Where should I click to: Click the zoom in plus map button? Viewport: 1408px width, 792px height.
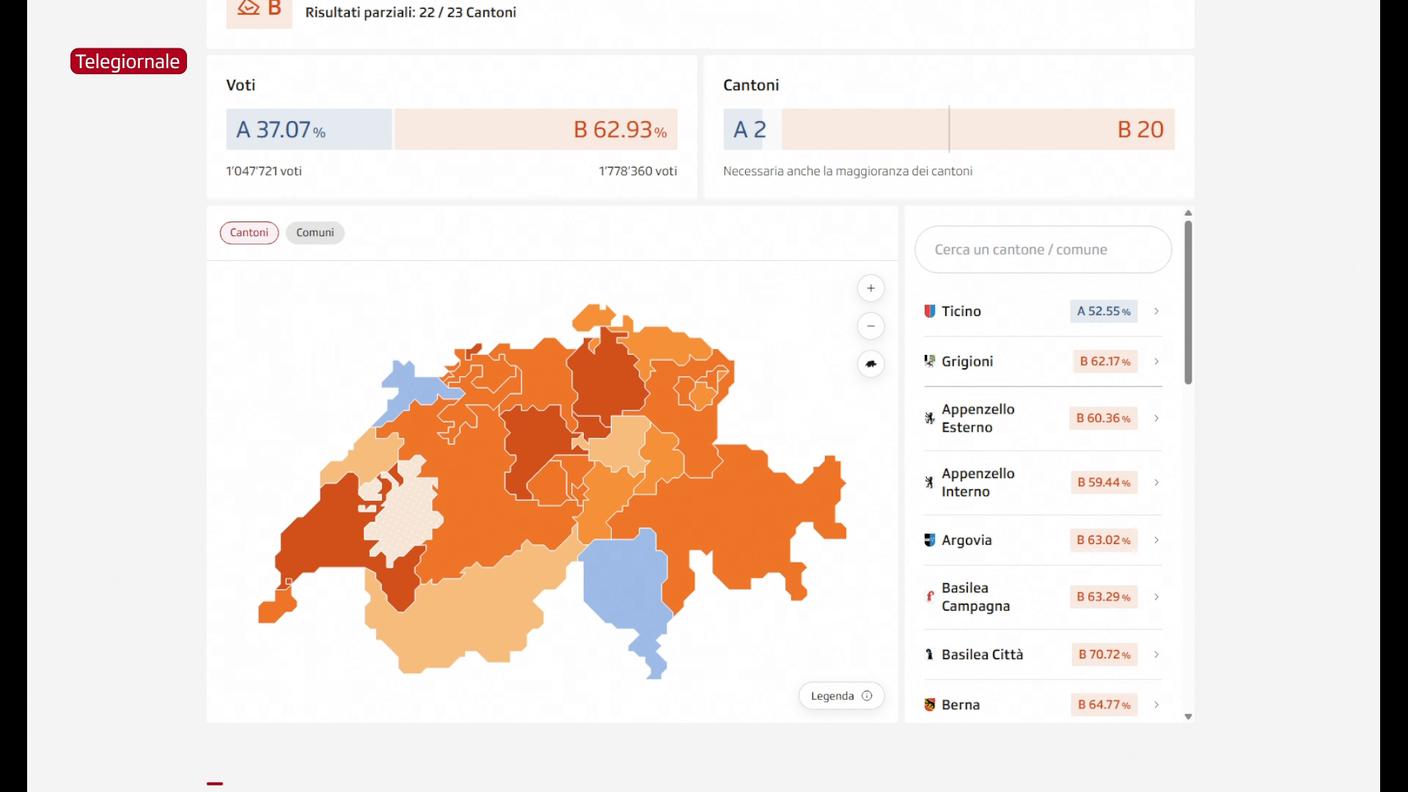870,288
